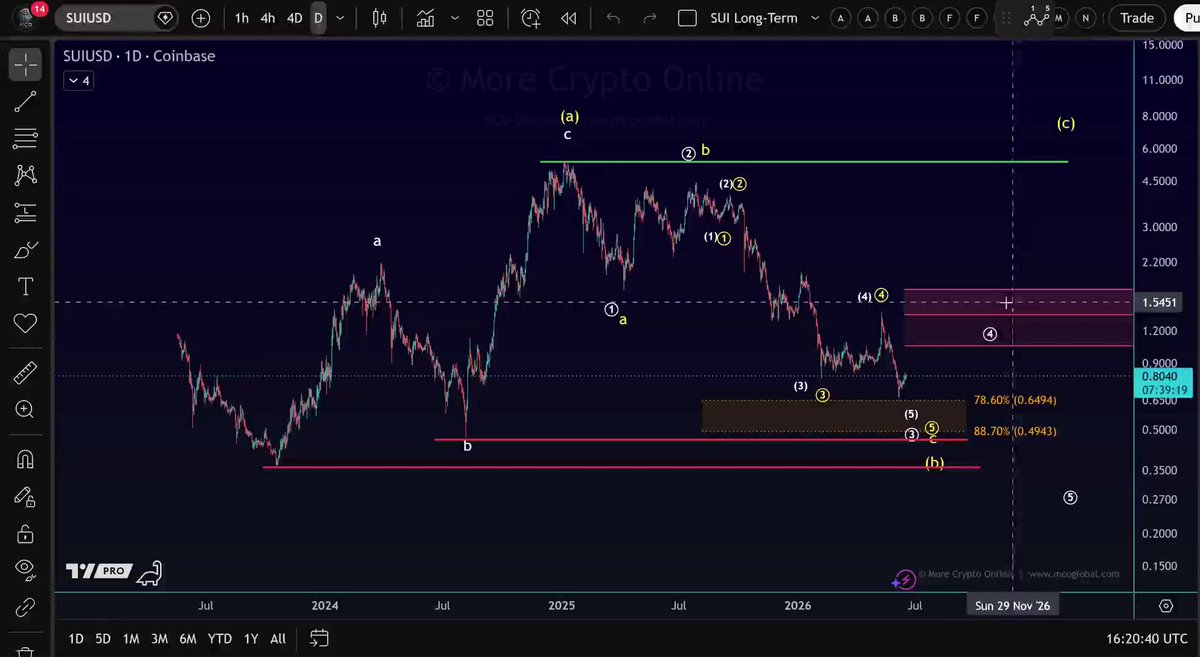Activate the zoom in tool
1200x657 pixels.
pyautogui.click(x=25, y=409)
